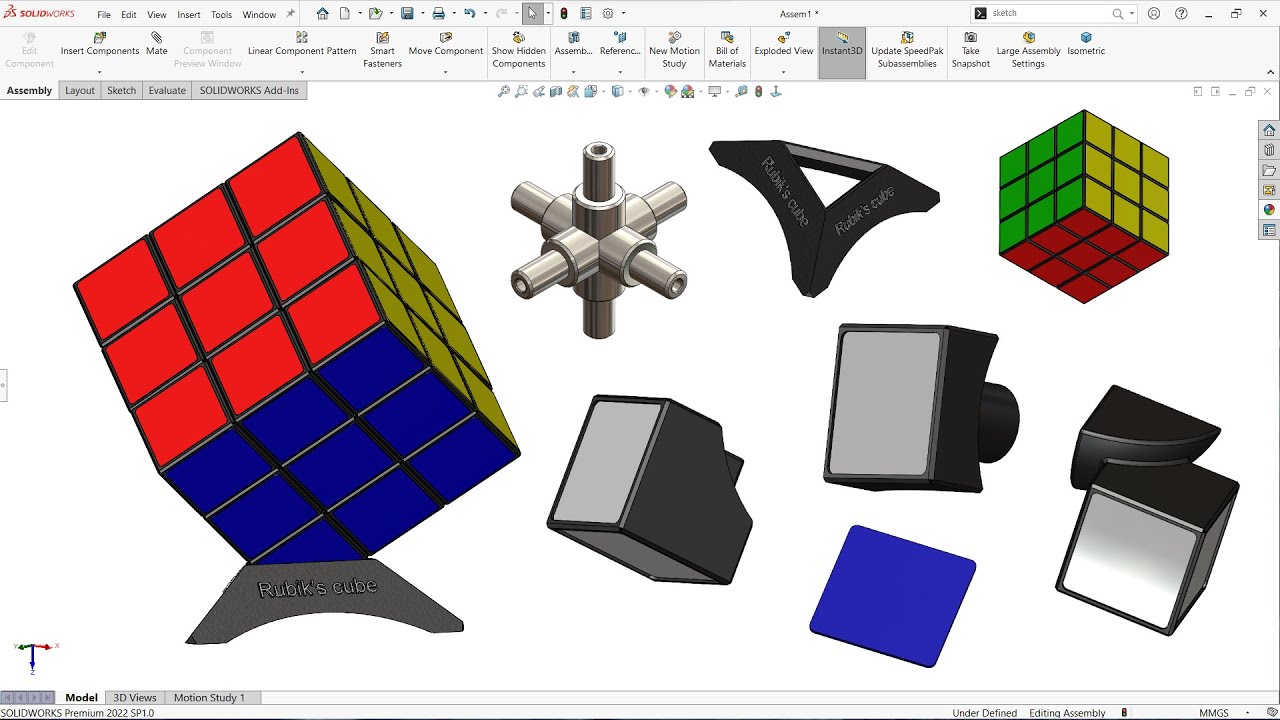Open the Help question mark icon
The image size is (1280, 720).
tap(1182, 14)
